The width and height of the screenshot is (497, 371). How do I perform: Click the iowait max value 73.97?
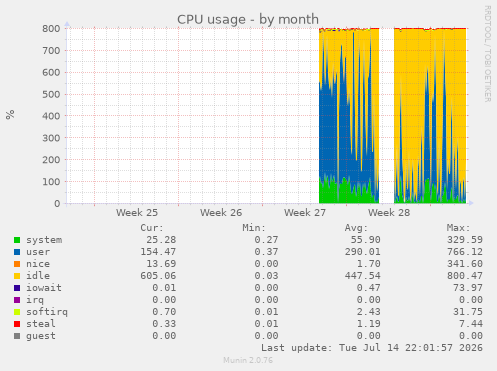(x=468, y=288)
